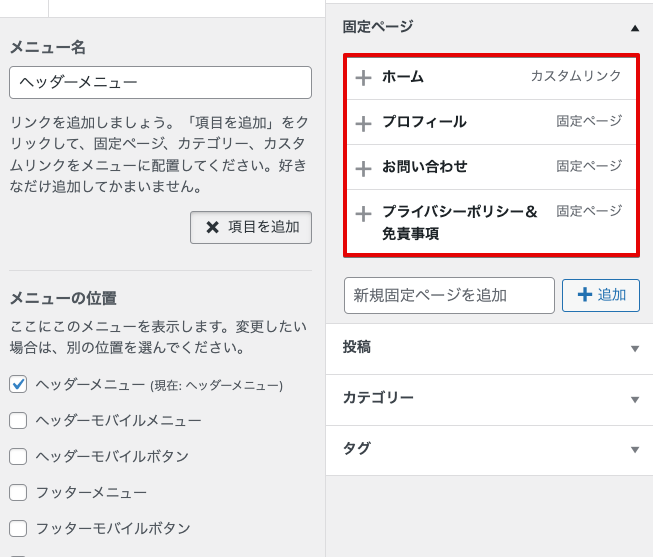Screen dimensions: 653x557
Task: Check the フッターメニュー checkbox
Action: pyautogui.click(x=18, y=492)
